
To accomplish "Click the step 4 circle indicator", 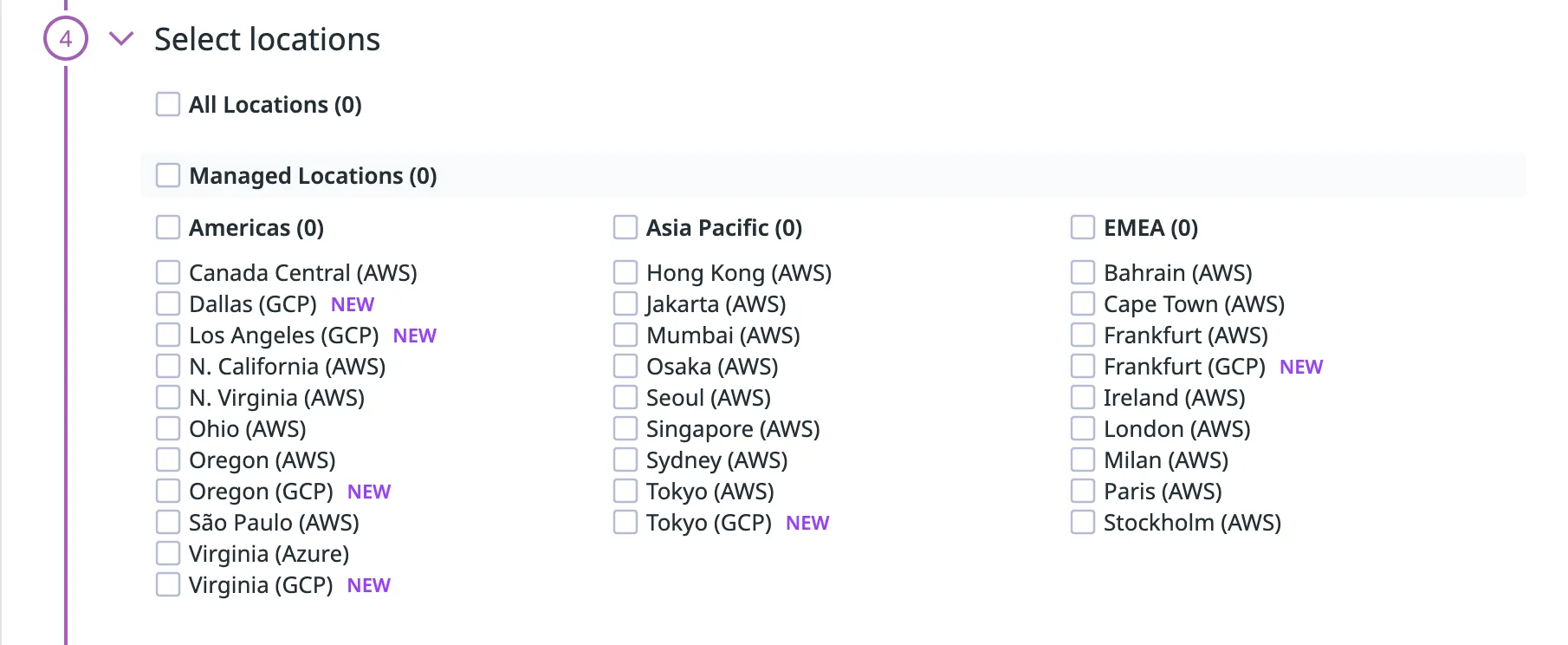I will (x=66, y=39).
